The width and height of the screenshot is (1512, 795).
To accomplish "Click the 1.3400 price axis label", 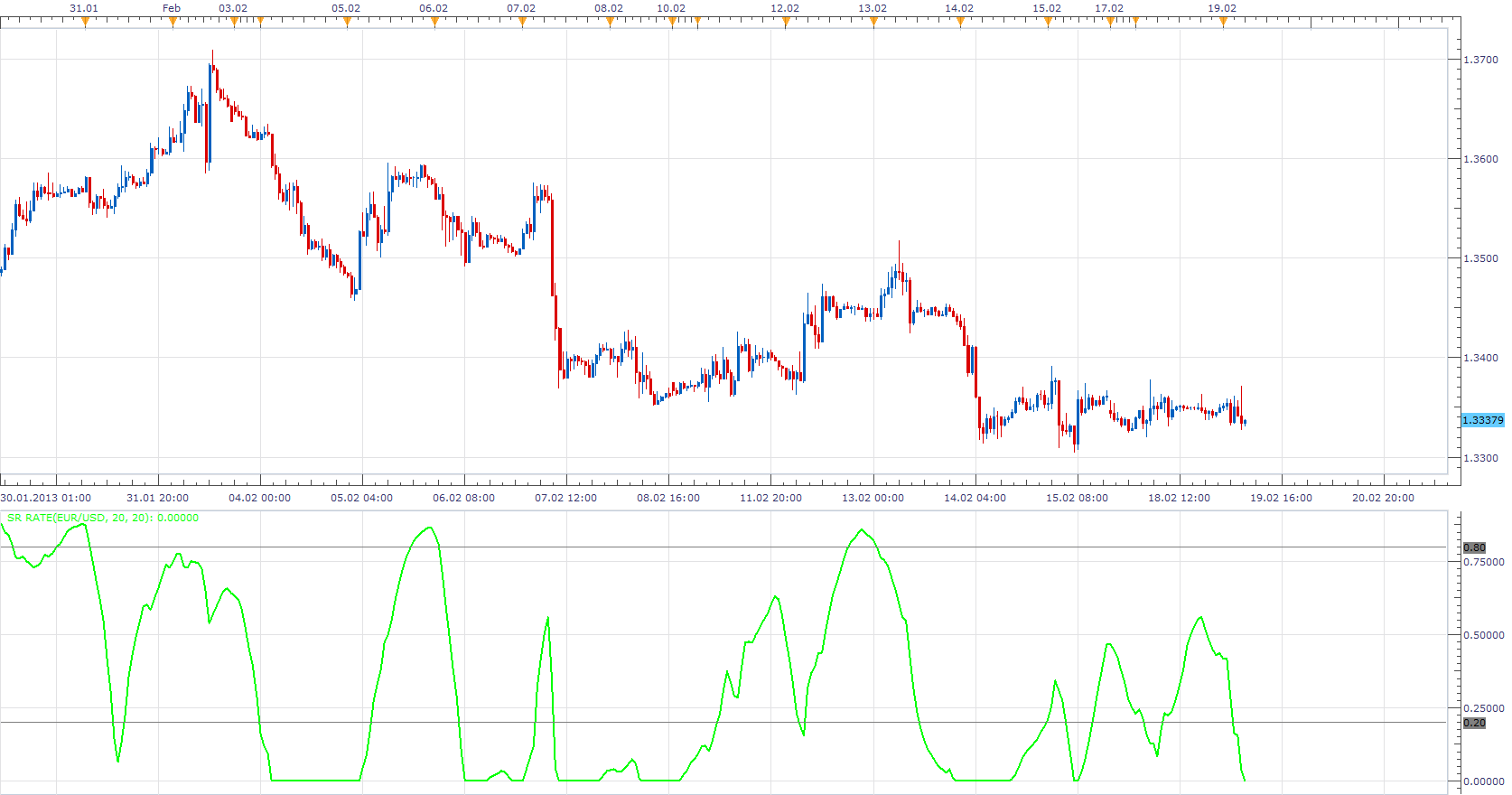I will coord(1480,358).
